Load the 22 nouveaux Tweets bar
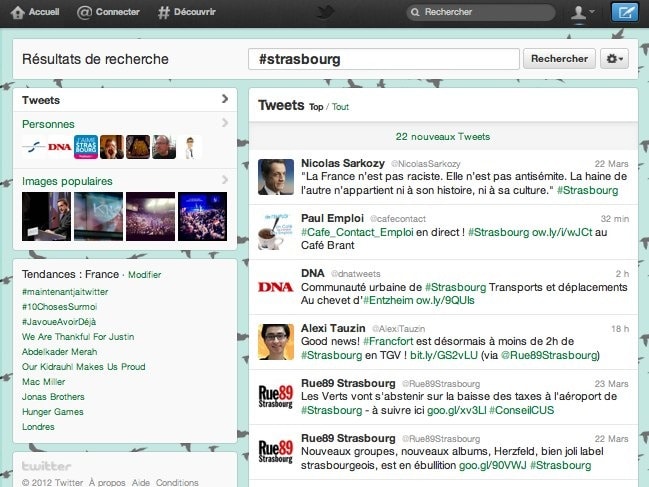 (x=442, y=137)
